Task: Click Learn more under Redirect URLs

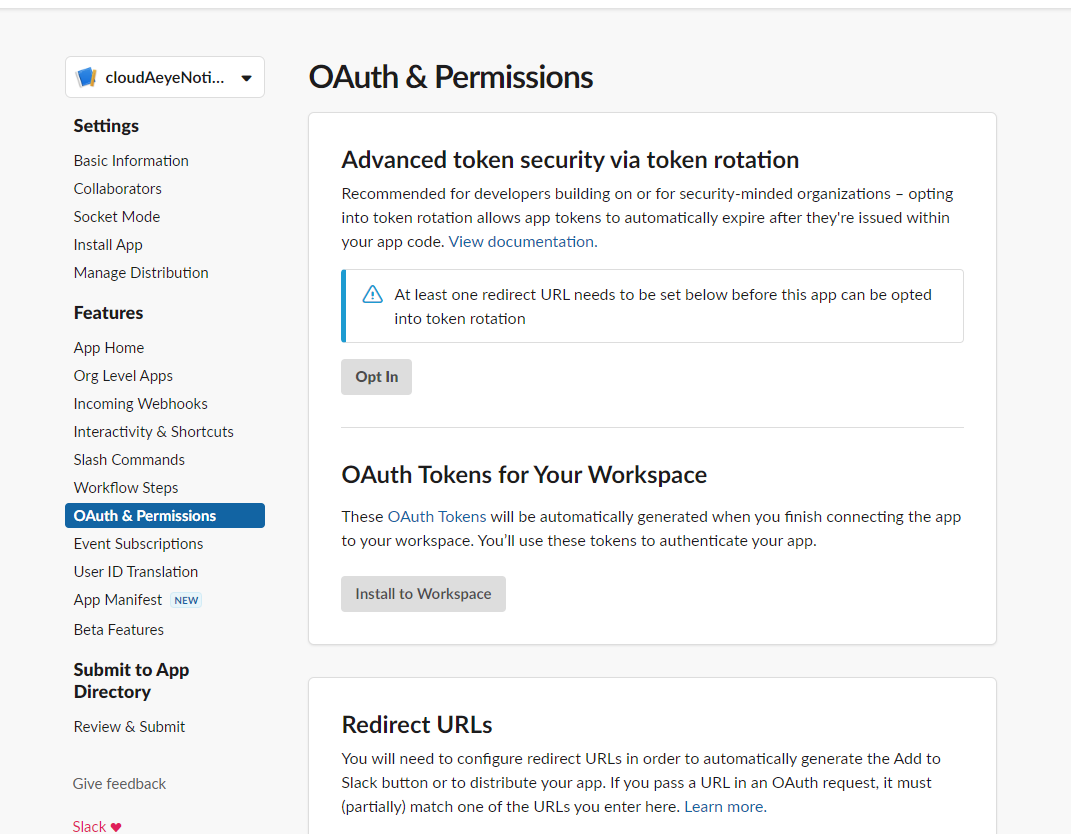Action: (x=724, y=807)
